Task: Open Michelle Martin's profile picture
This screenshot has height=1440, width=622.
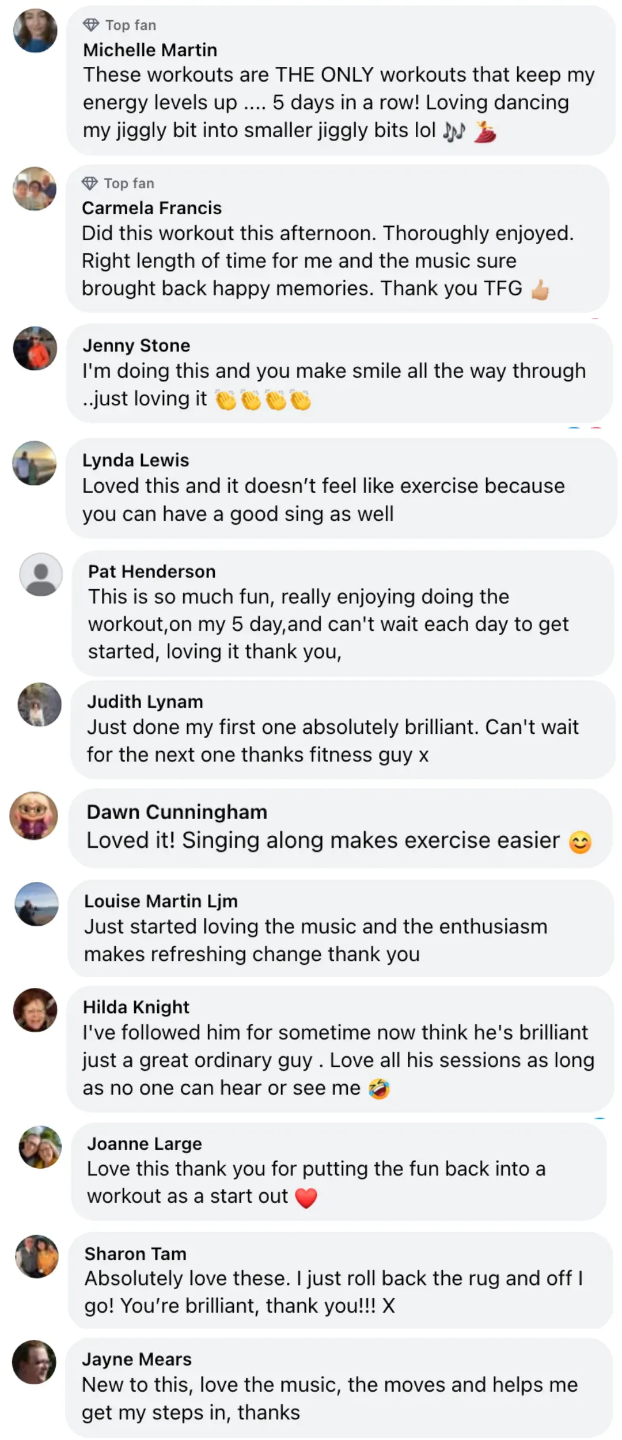Action: [35, 31]
